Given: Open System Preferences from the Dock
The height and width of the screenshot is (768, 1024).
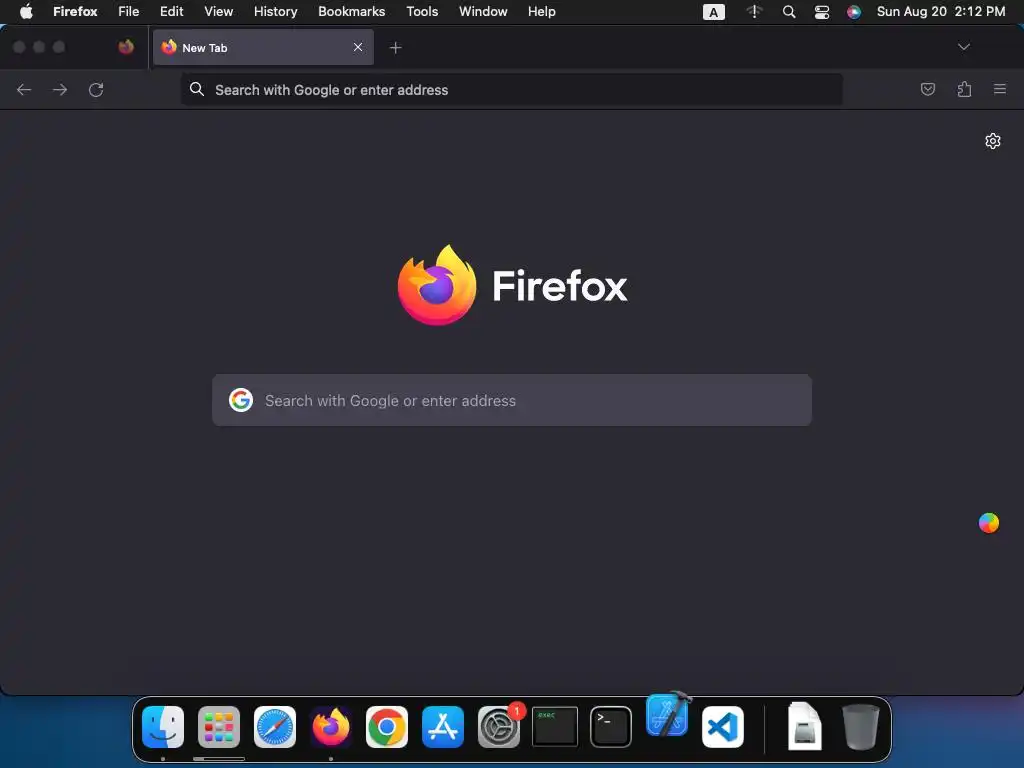Looking at the screenshot, I should pyautogui.click(x=499, y=727).
